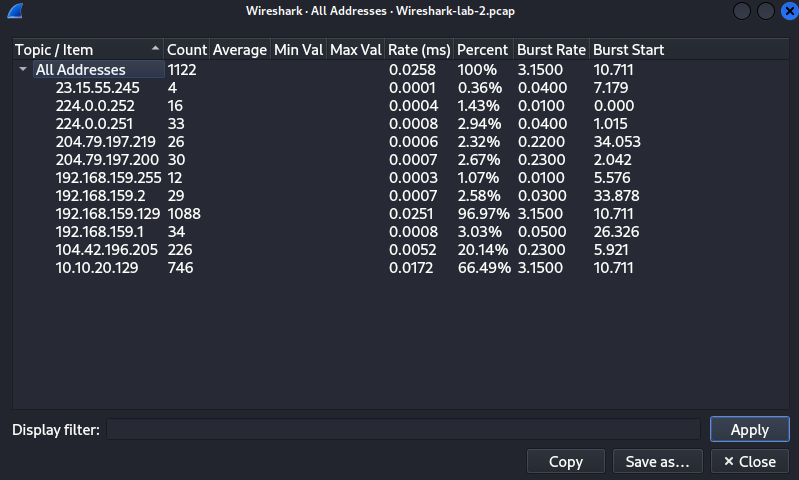Click the burst start value 26.326
The width and height of the screenshot is (799, 480).
(616, 232)
